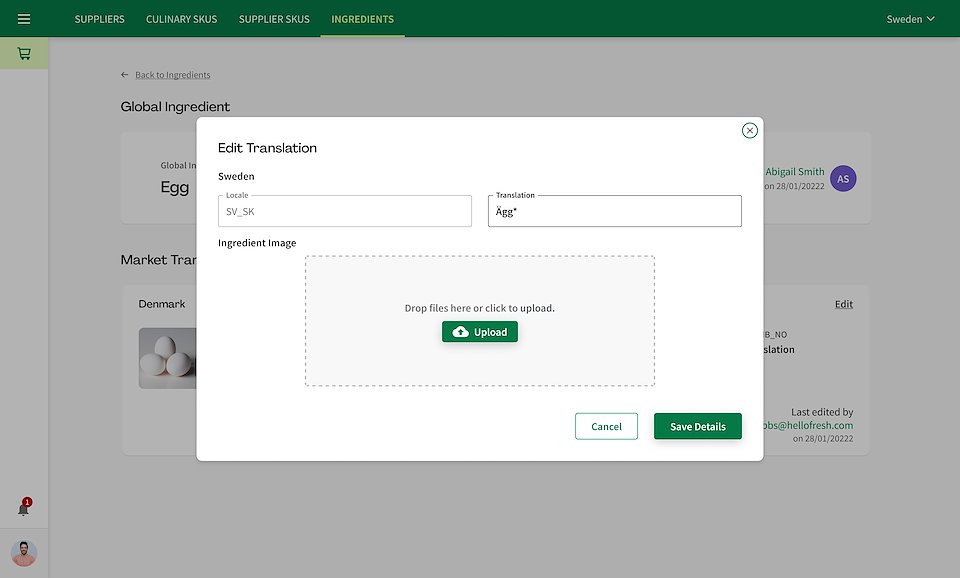Screen dimensions: 960x578
Task: Switch to the Suppliers tab
Action: [x=100, y=19]
